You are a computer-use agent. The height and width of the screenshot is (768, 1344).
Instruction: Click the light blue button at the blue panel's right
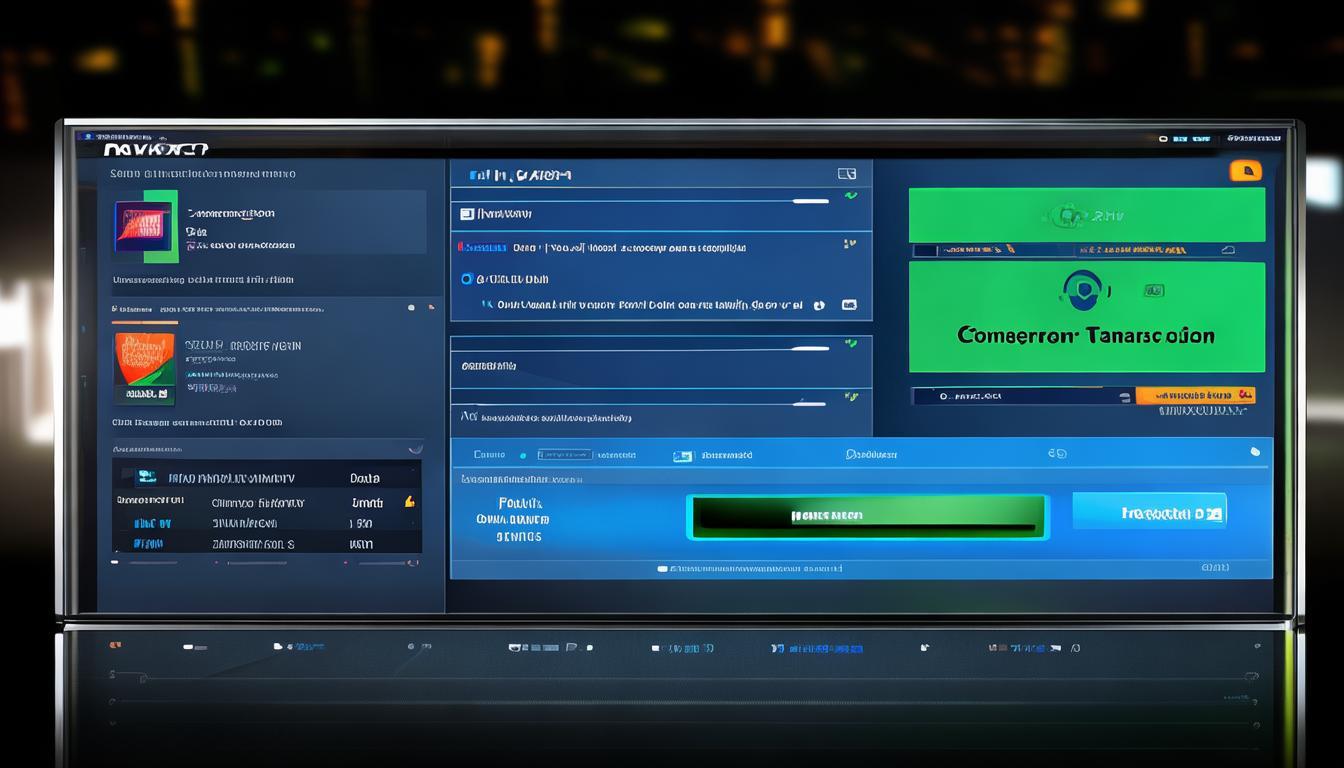pos(1149,511)
